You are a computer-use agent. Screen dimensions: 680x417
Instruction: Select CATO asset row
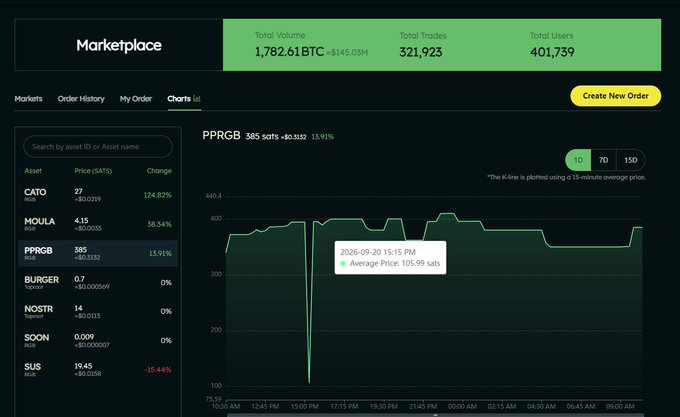point(98,195)
